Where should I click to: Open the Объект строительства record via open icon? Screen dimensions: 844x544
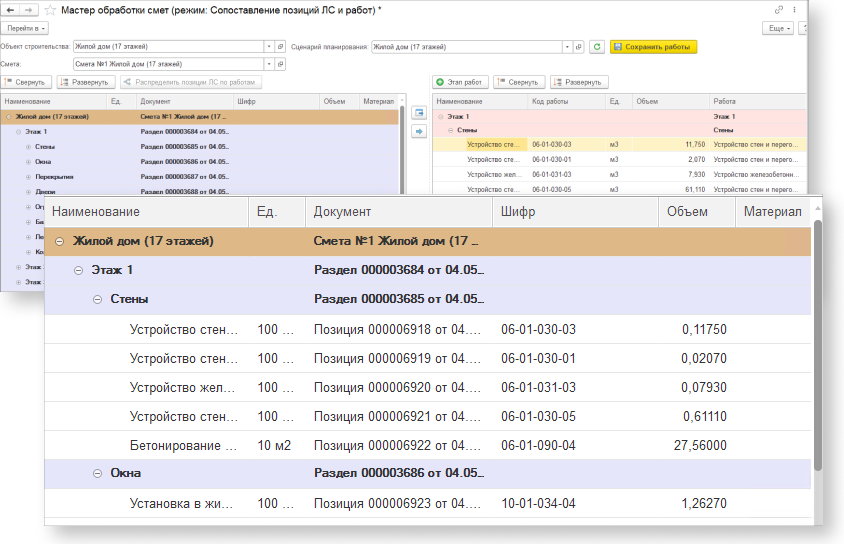[x=281, y=46]
